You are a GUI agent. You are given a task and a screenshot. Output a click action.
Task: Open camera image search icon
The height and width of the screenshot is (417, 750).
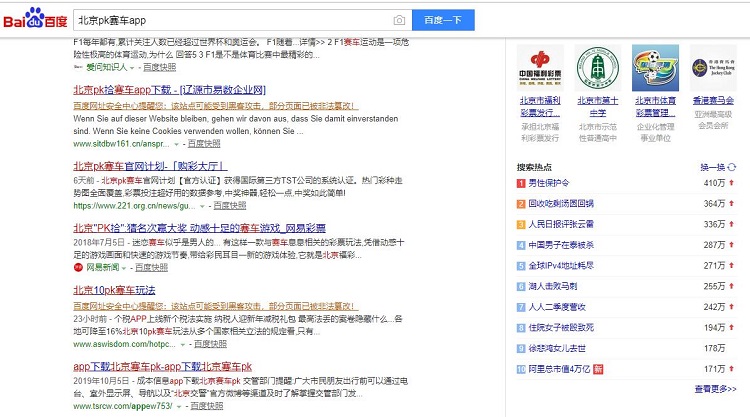(399, 20)
